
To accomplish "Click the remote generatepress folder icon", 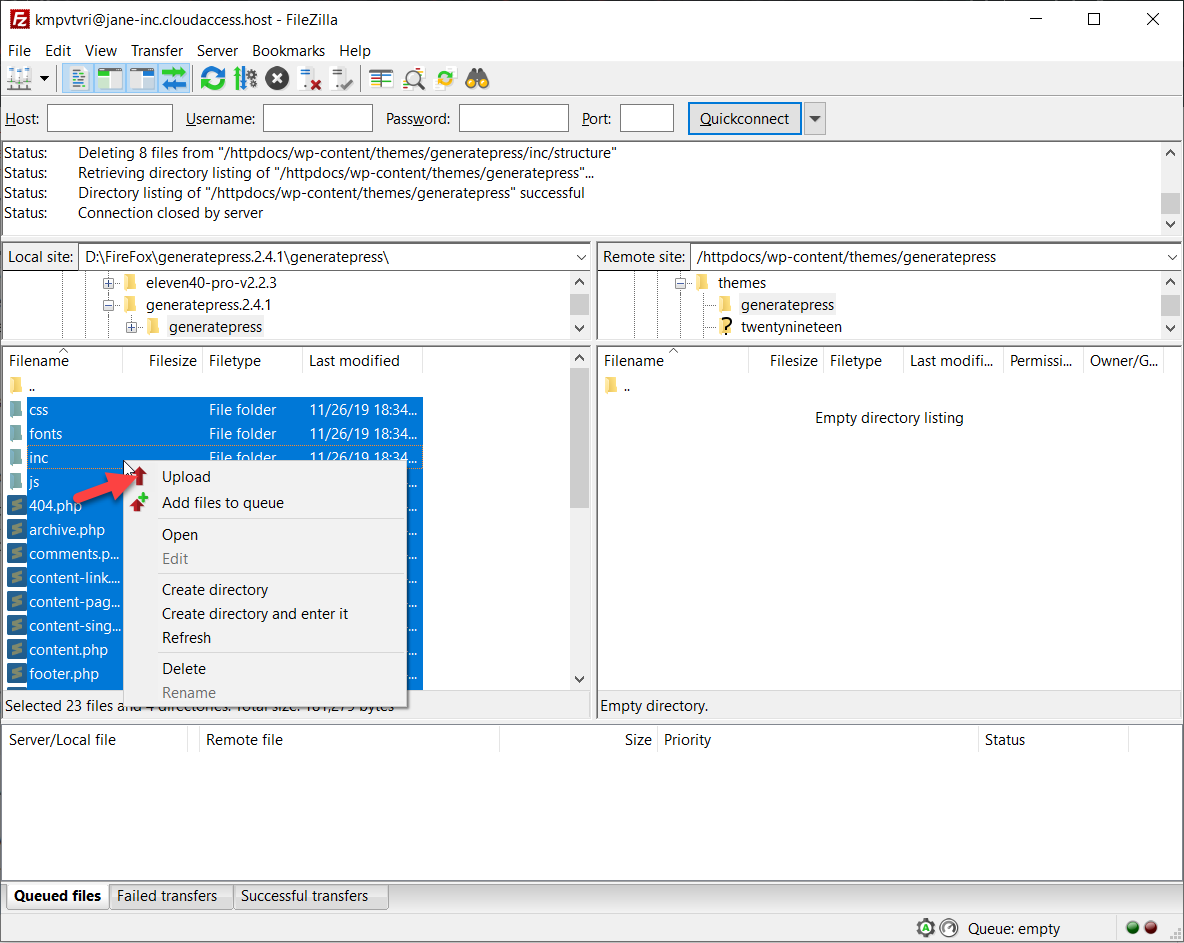I will pyautogui.click(x=726, y=304).
